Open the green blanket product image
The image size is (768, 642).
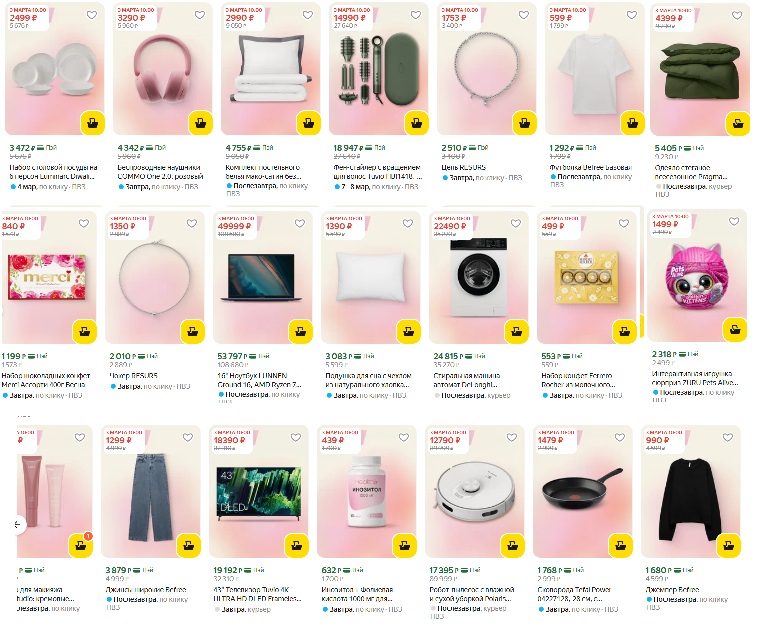tap(699, 69)
